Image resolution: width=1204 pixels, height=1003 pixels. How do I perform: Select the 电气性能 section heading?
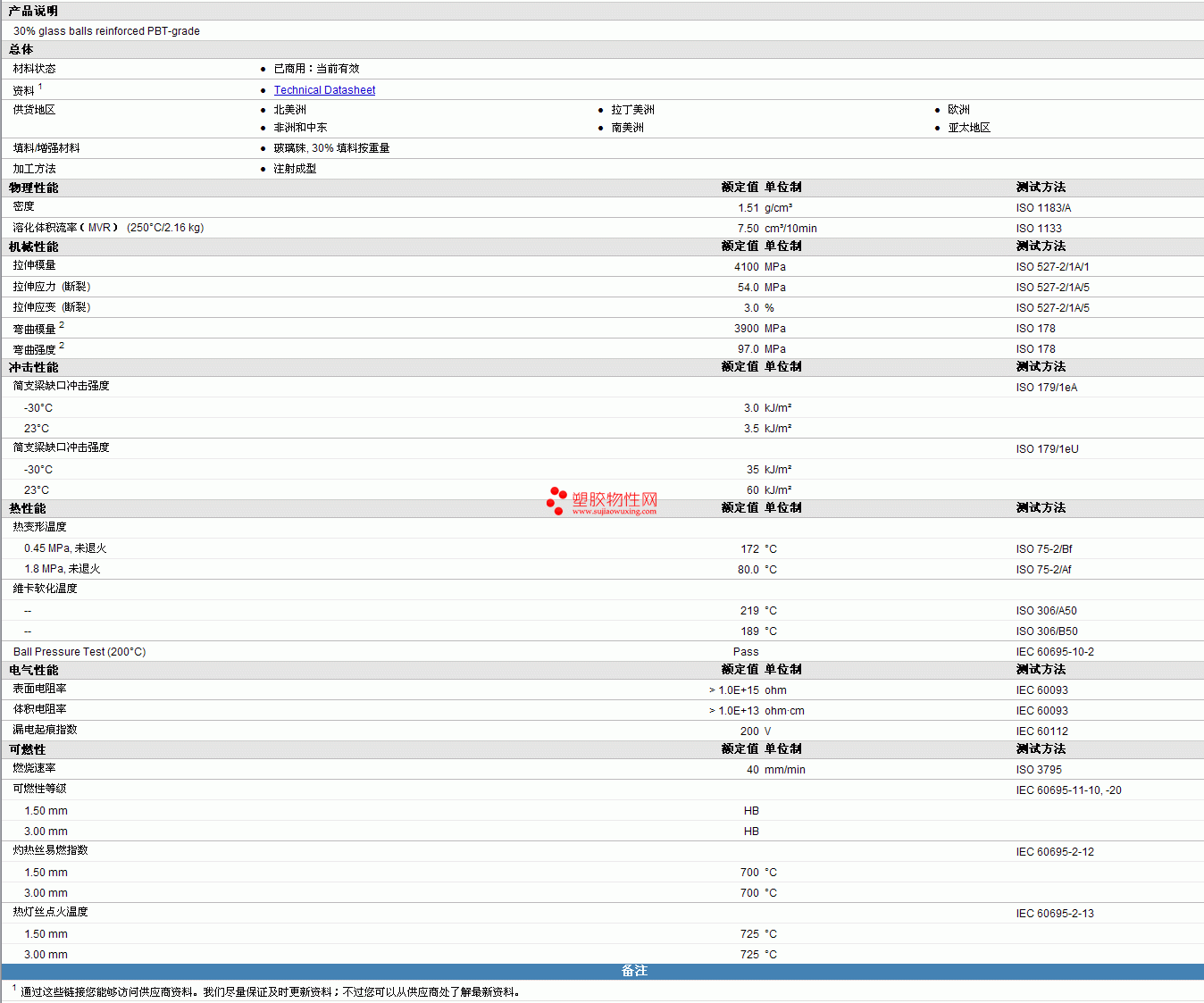coord(33,670)
